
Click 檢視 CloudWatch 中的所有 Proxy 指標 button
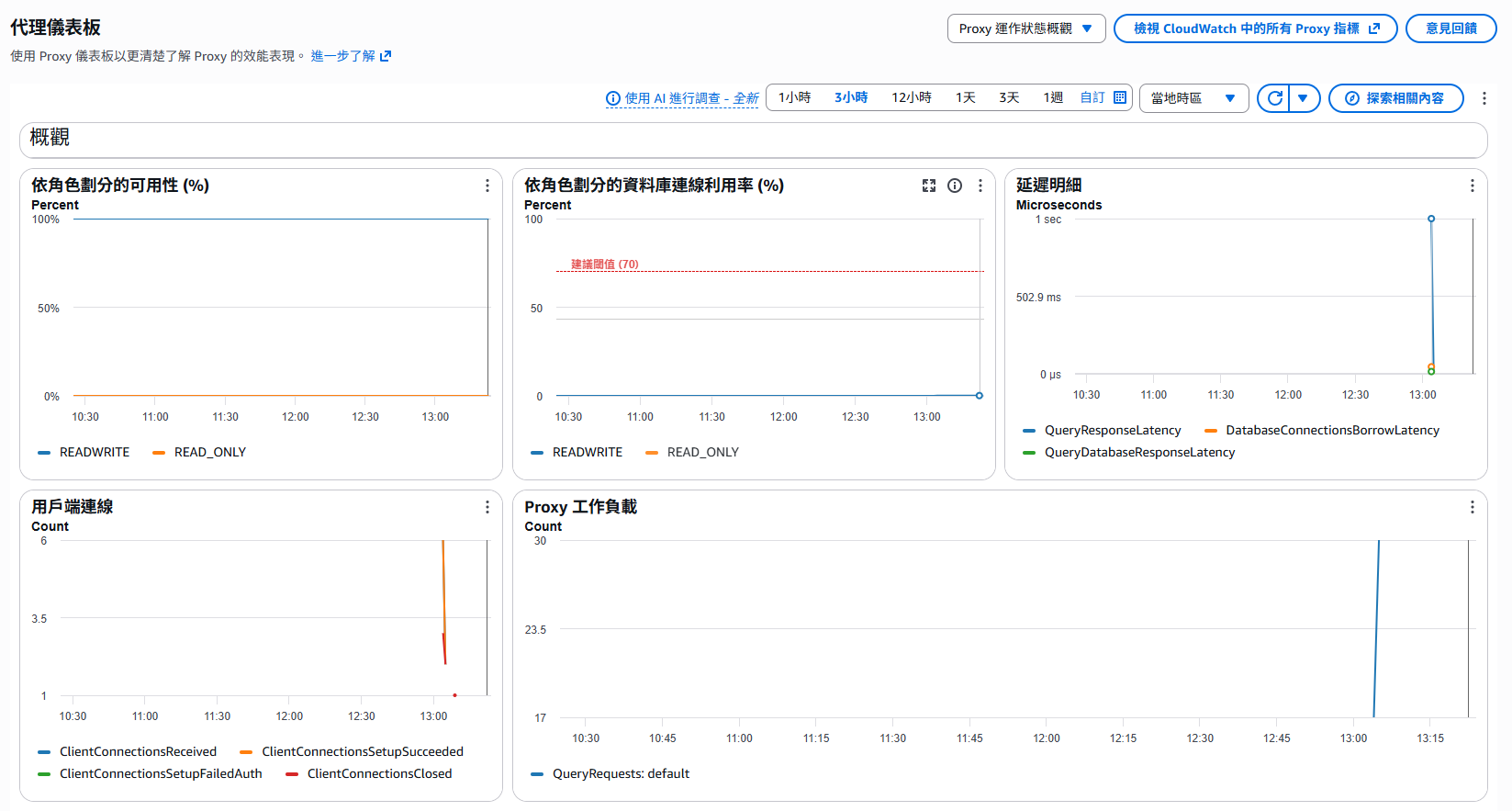pos(1255,28)
